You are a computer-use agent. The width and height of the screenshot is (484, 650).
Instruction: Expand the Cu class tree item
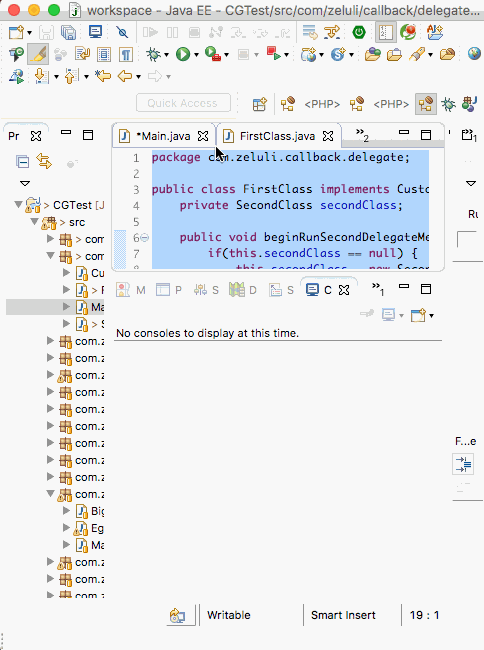coord(66,273)
